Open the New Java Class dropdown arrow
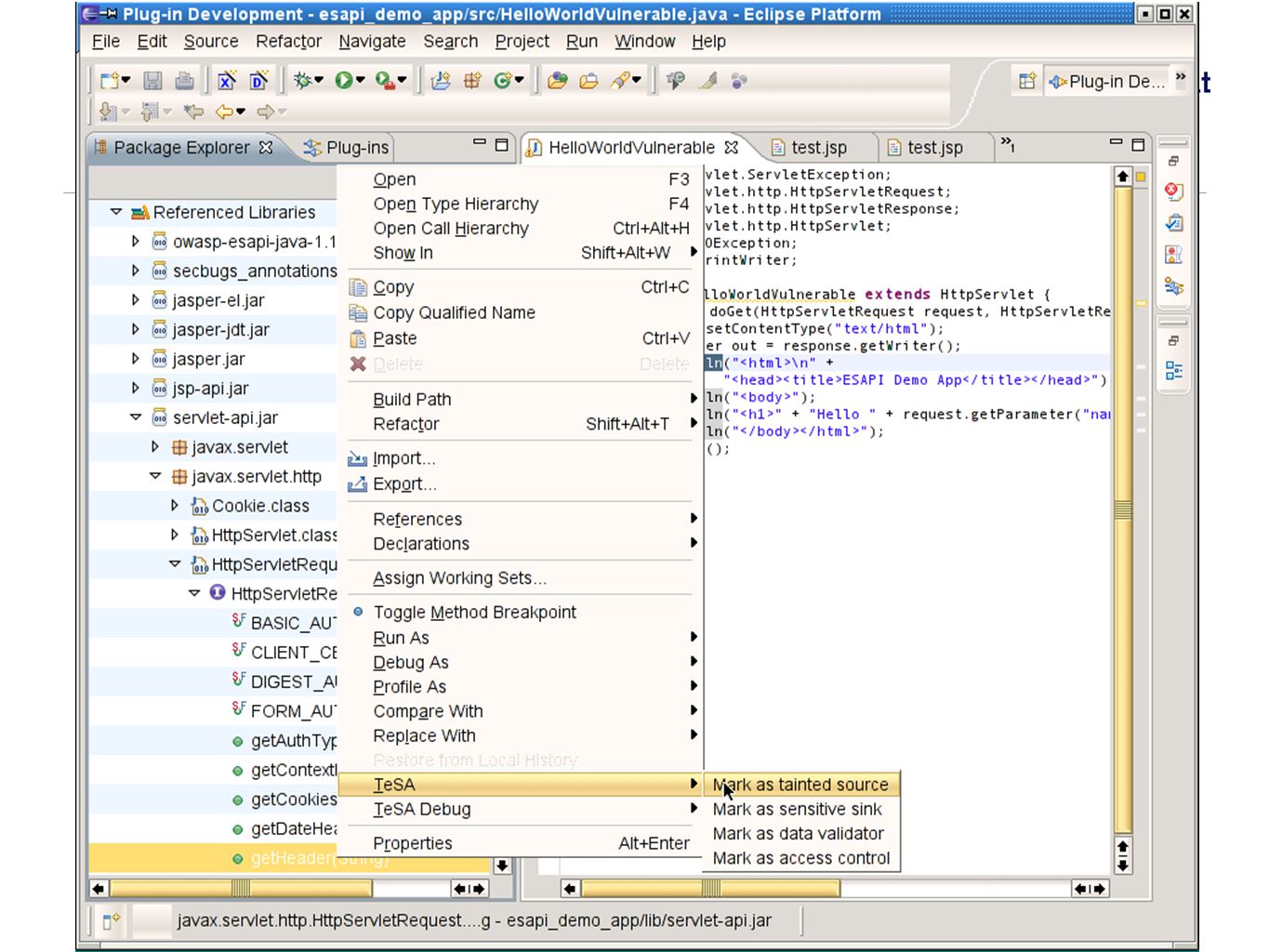Viewport: 1269px width, 952px height. pyautogui.click(x=520, y=81)
